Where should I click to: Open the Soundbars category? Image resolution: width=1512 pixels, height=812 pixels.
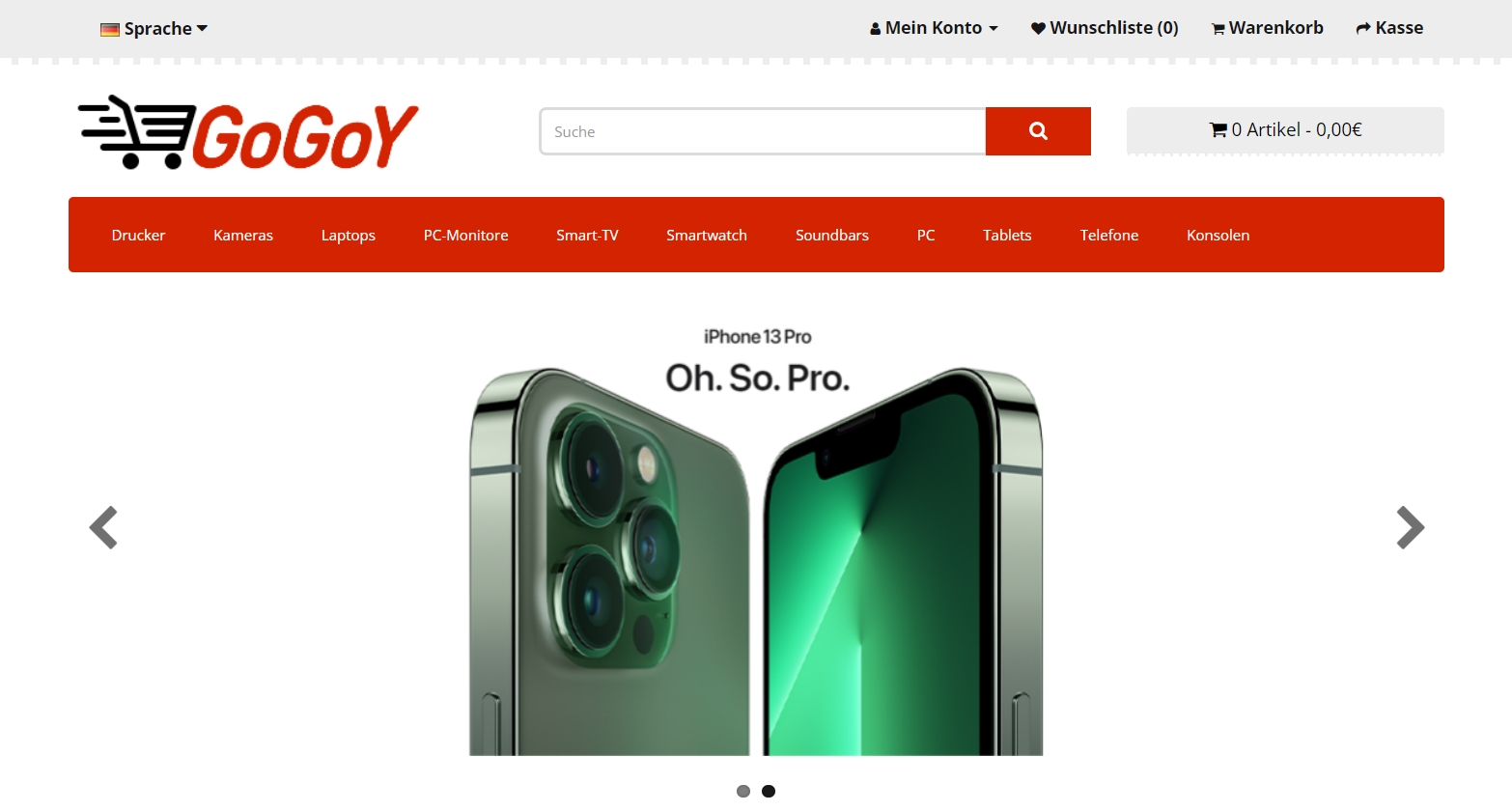(x=832, y=235)
